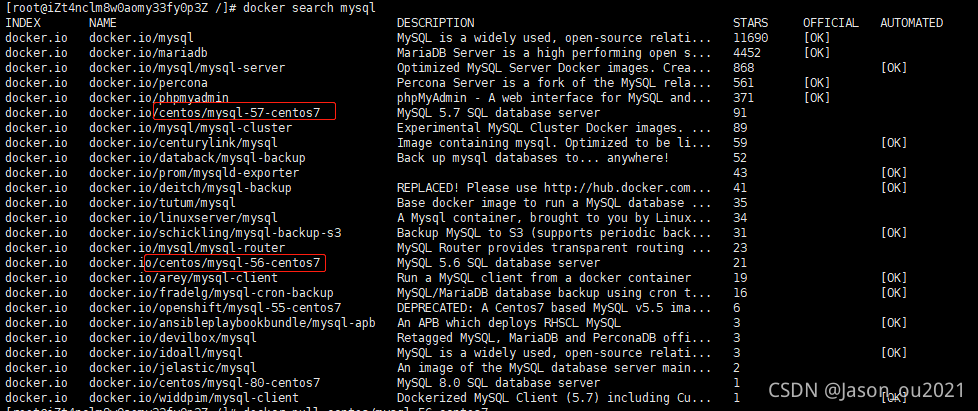The width and height of the screenshot is (978, 411).
Task: Click the automated [OK] mark for mysql-server
Action: coord(894,68)
